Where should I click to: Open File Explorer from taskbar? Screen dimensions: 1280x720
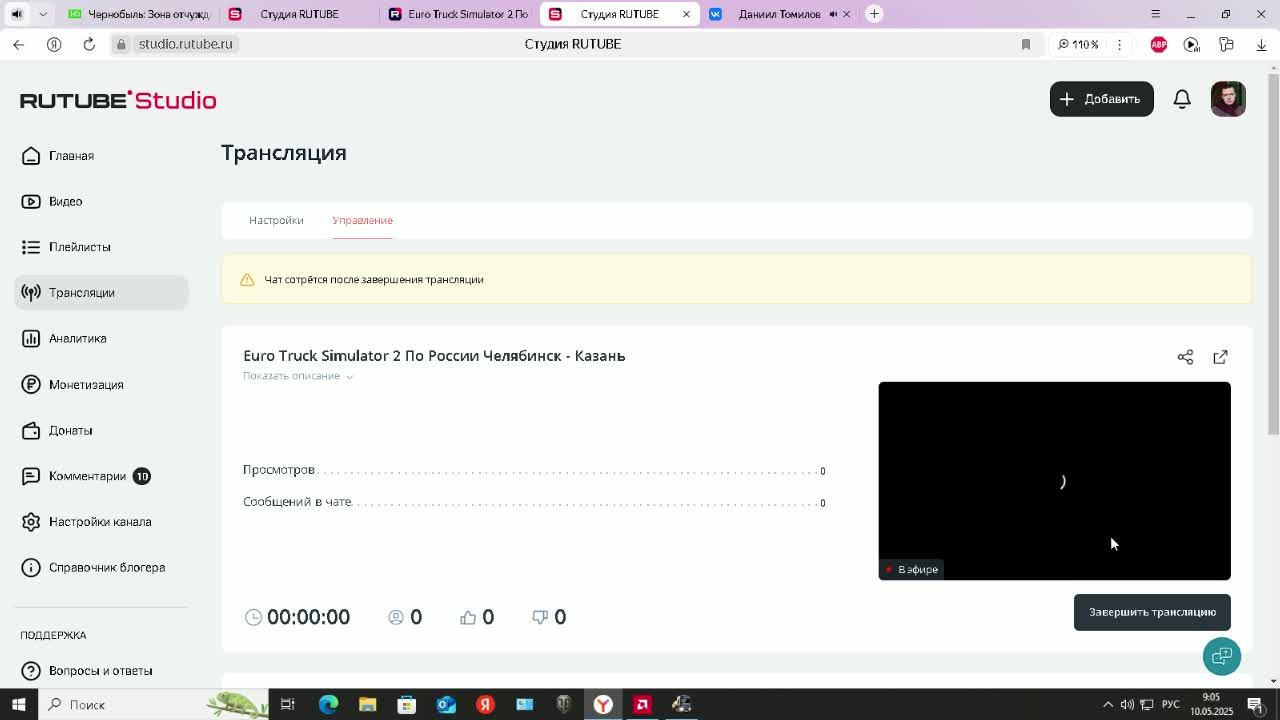(367, 704)
